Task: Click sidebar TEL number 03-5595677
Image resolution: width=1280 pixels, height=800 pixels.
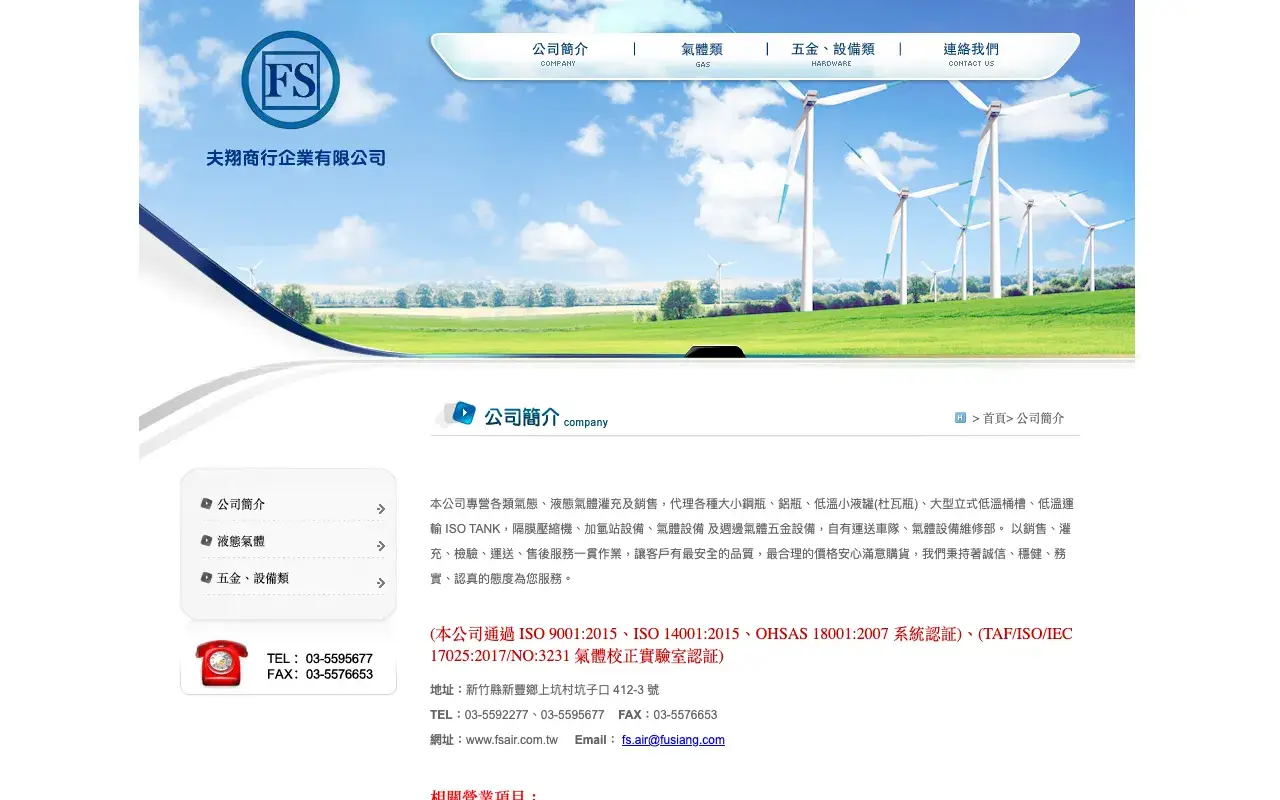Action: [x=339, y=658]
